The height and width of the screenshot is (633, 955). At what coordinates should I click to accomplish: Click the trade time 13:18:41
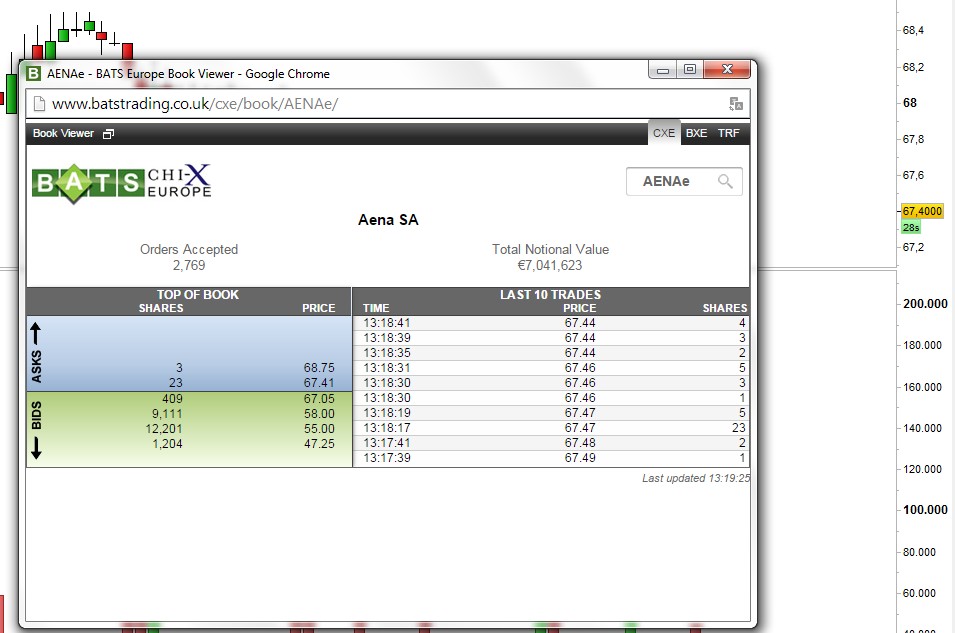point(387,323)
